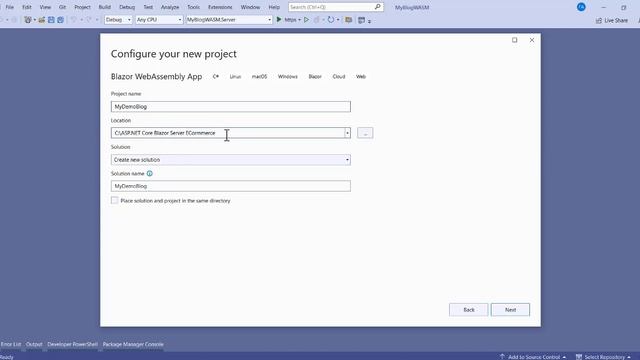
Task: Click the New Project toolbar icon
Action: pyautogui.click(x=27, y=20)
